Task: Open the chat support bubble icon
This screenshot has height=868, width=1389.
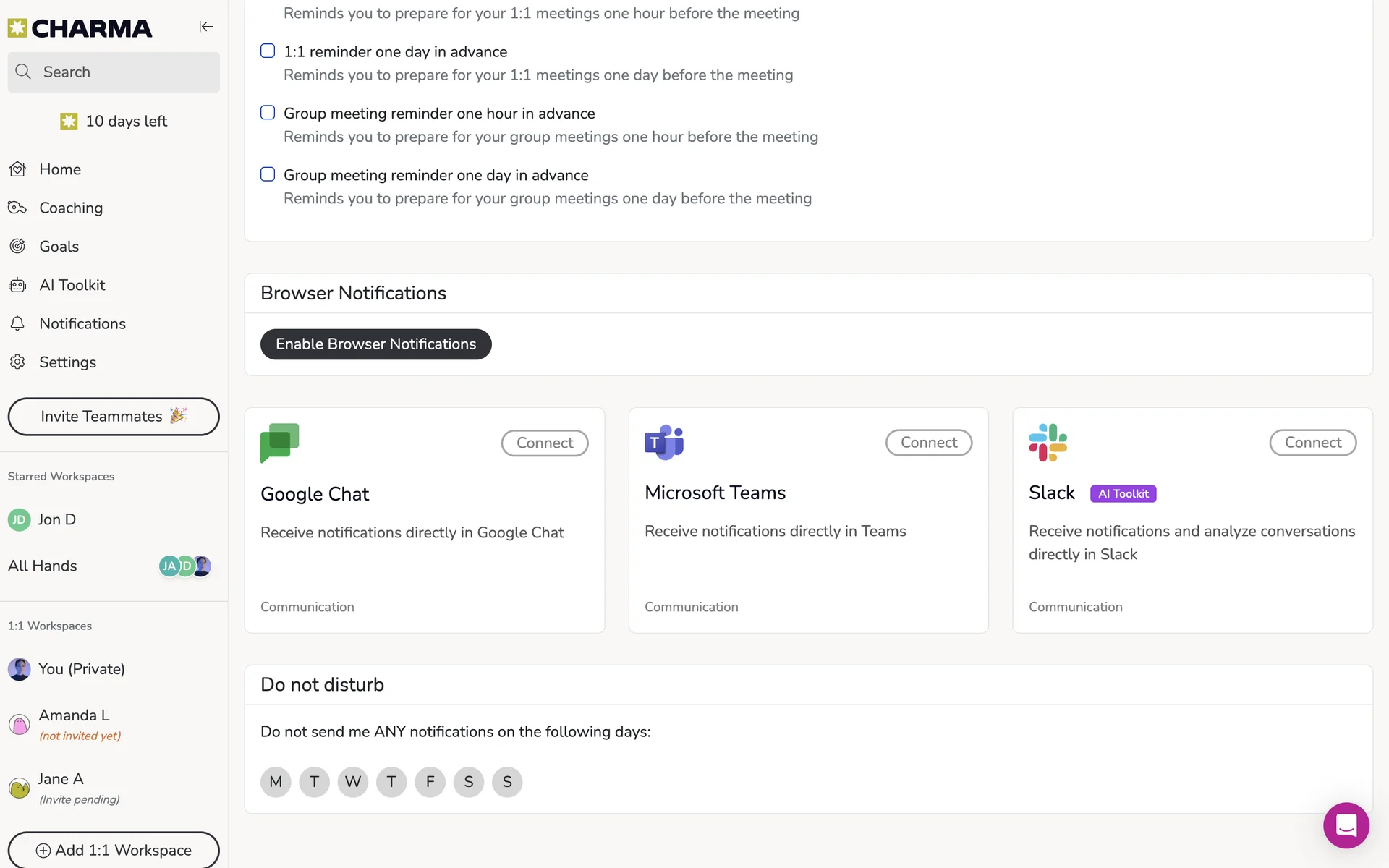Action: (x=1346, y=825)
